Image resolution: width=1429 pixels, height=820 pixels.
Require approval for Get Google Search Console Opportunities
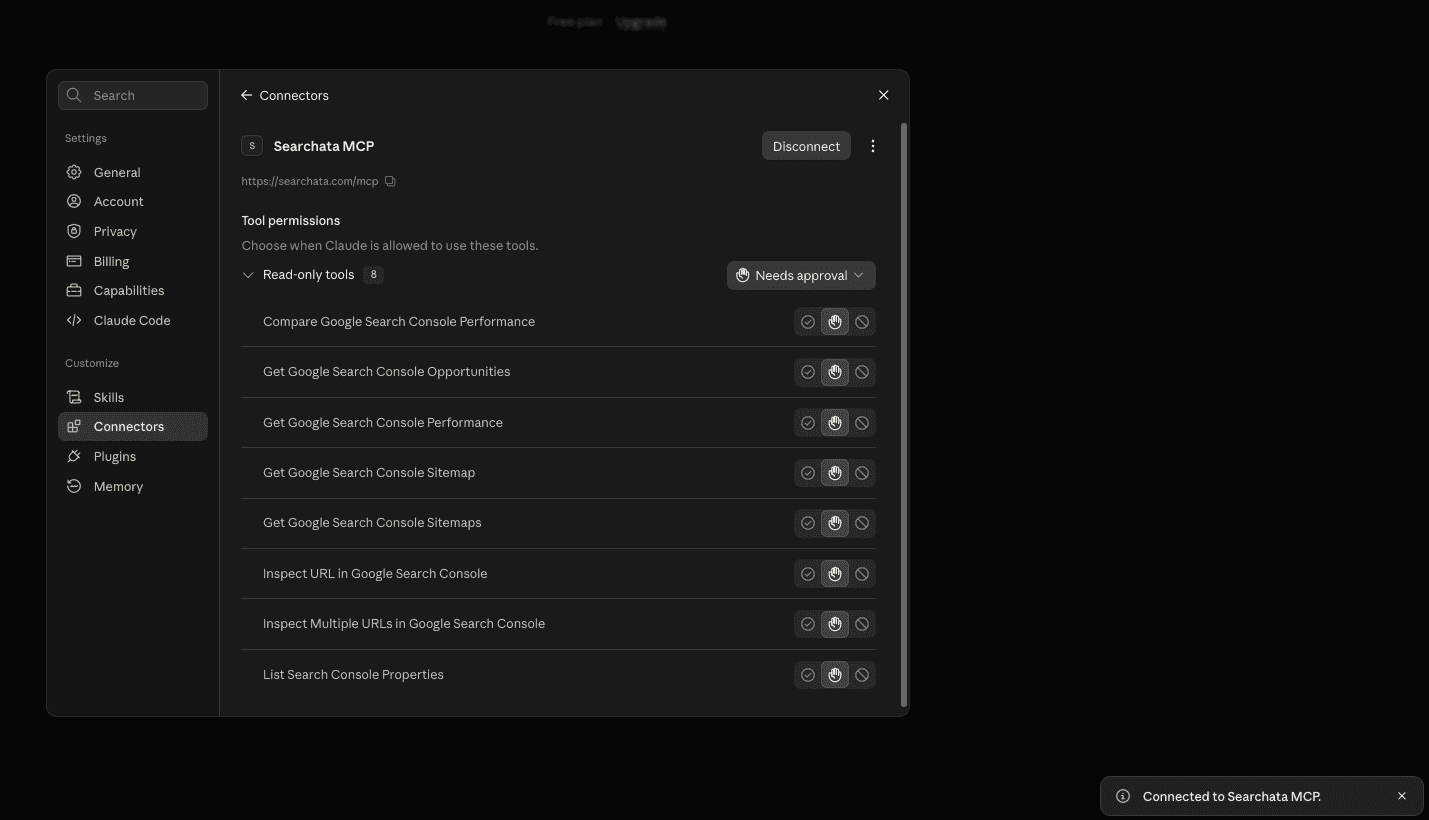coord(835,372)
